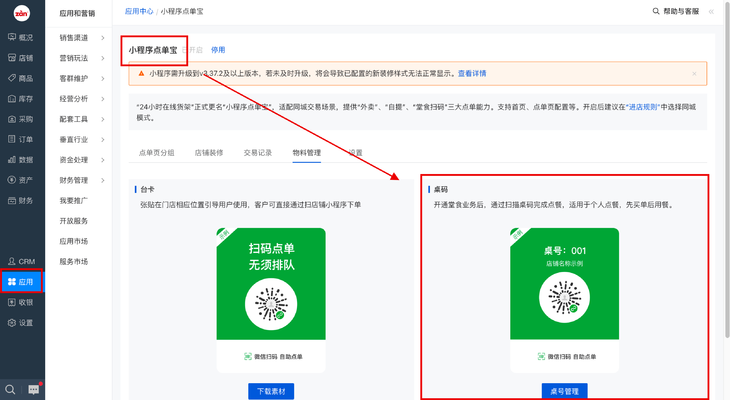Open 服务市场 menu entry
The height and width of the screenshot is (400, 730).
pyautogui.click(x=74, y=262)
